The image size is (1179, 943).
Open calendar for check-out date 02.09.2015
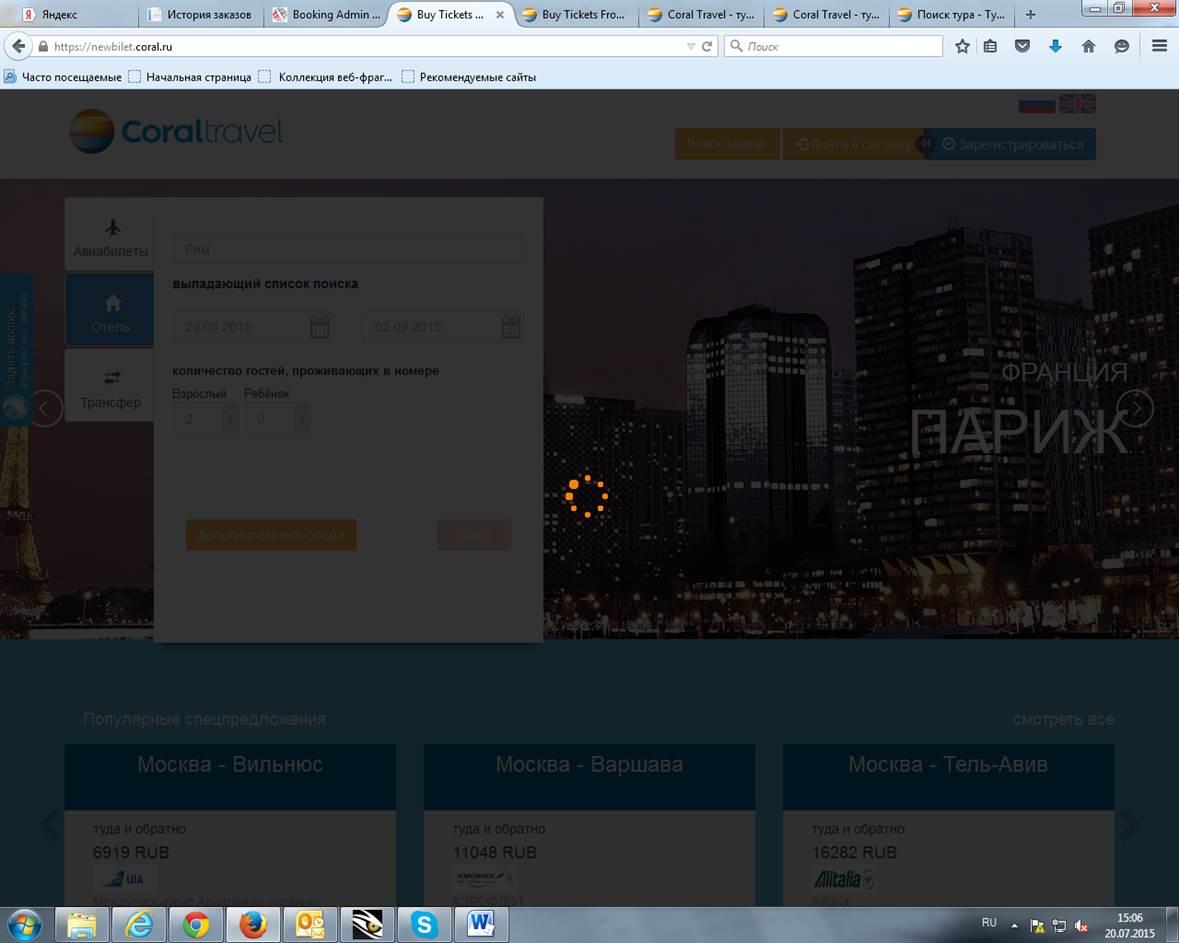pos(510,327)
